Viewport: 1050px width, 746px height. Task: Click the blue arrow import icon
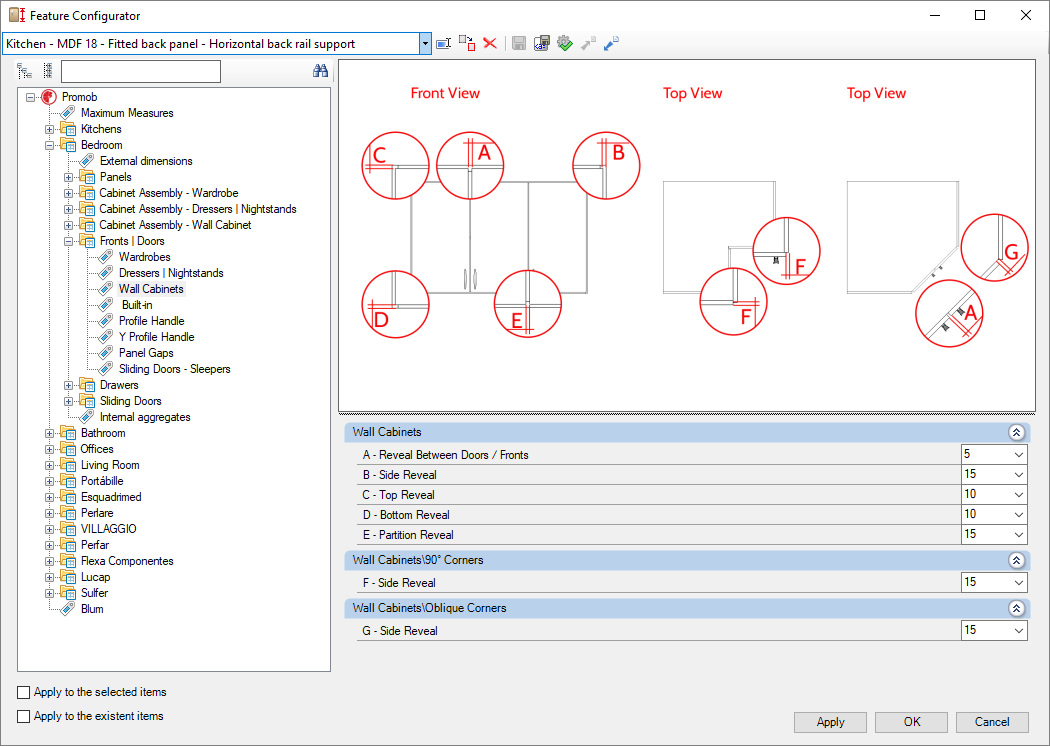pos(611,44)
